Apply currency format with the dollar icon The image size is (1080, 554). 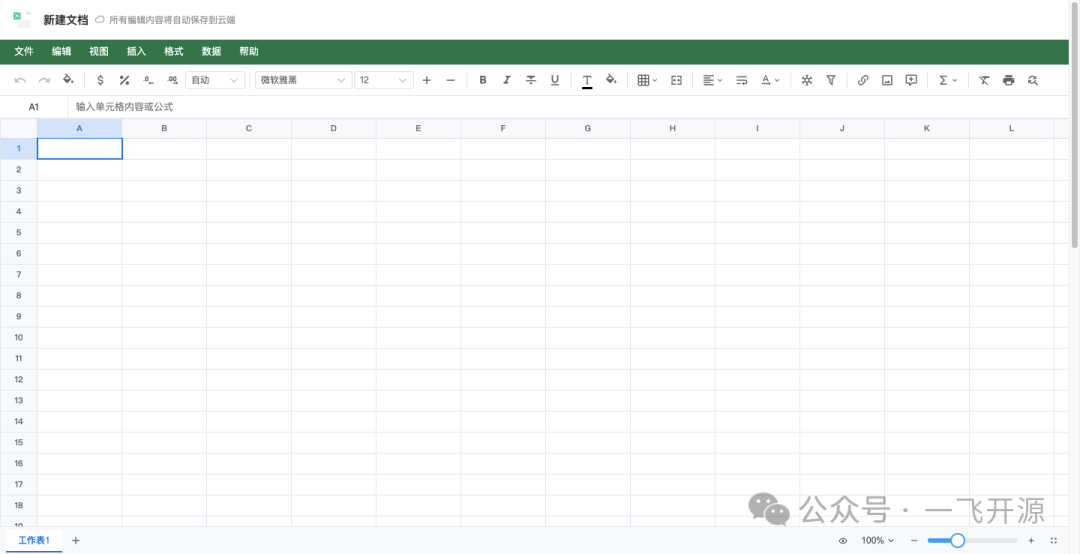click(x=100, y=80)
